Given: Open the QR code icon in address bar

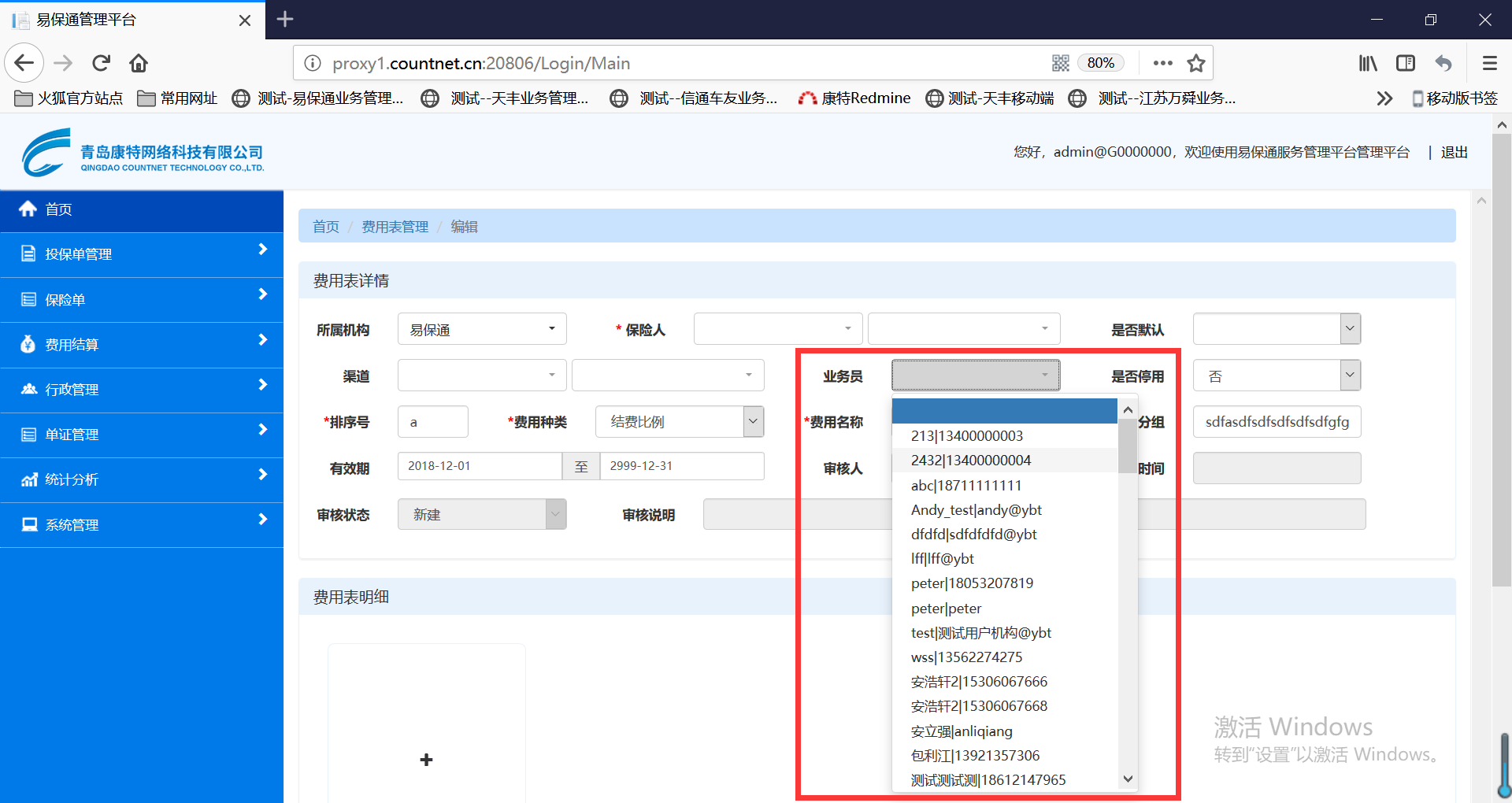Looking at the screenshot, I should coord(1060,63).
